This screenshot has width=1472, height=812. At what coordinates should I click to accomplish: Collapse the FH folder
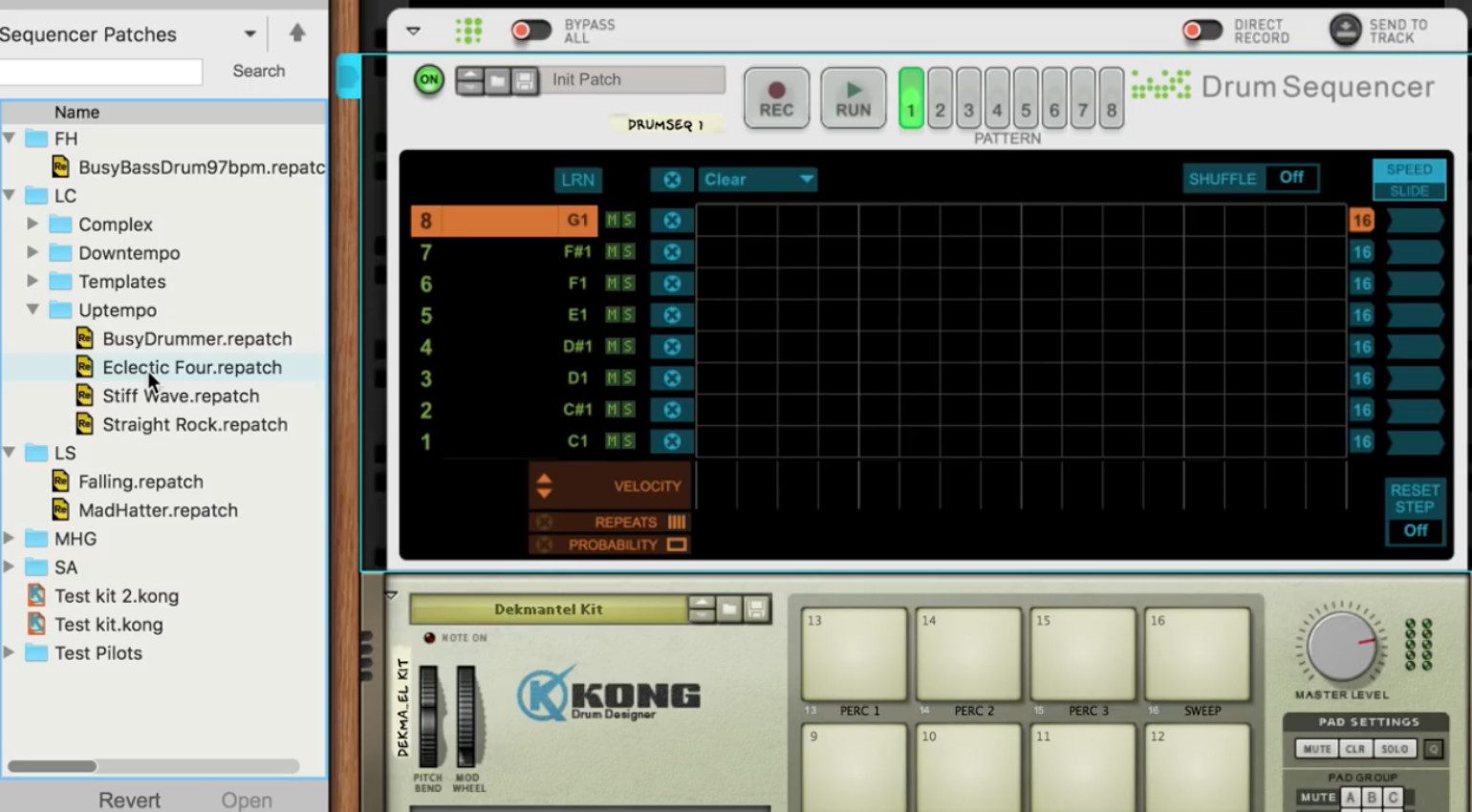click(10, 139)
